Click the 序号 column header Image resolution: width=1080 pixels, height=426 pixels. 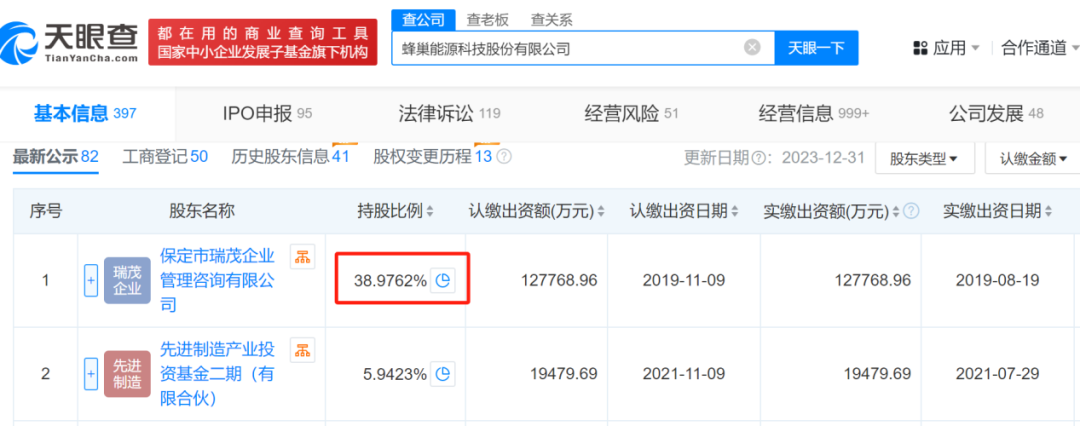45,211
